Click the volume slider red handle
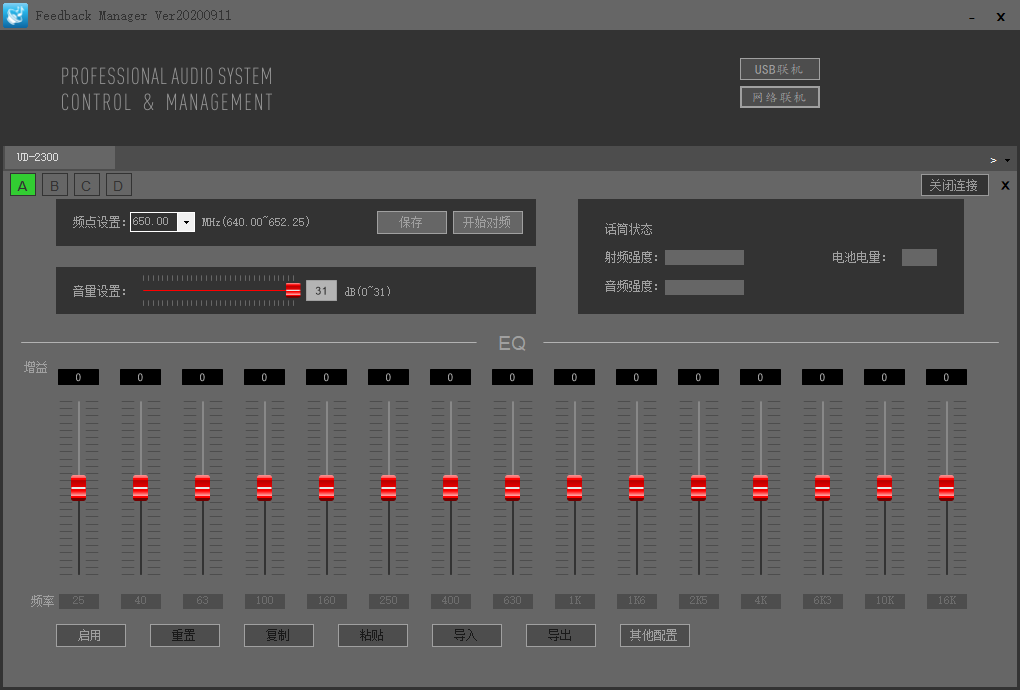The height and width of the screenshot is (690, 1020). [x=293, y=290]
